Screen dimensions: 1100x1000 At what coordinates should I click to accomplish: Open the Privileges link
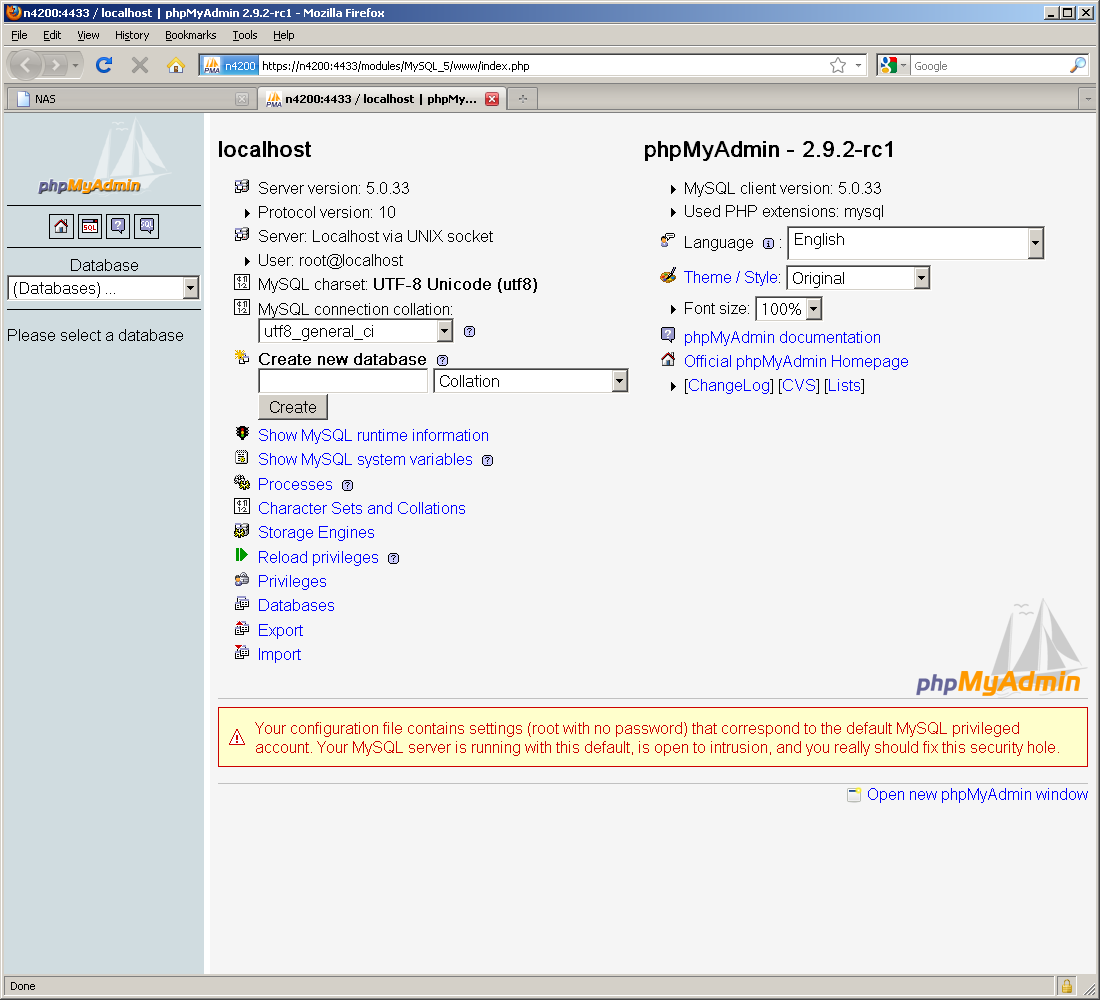(292, 581)
